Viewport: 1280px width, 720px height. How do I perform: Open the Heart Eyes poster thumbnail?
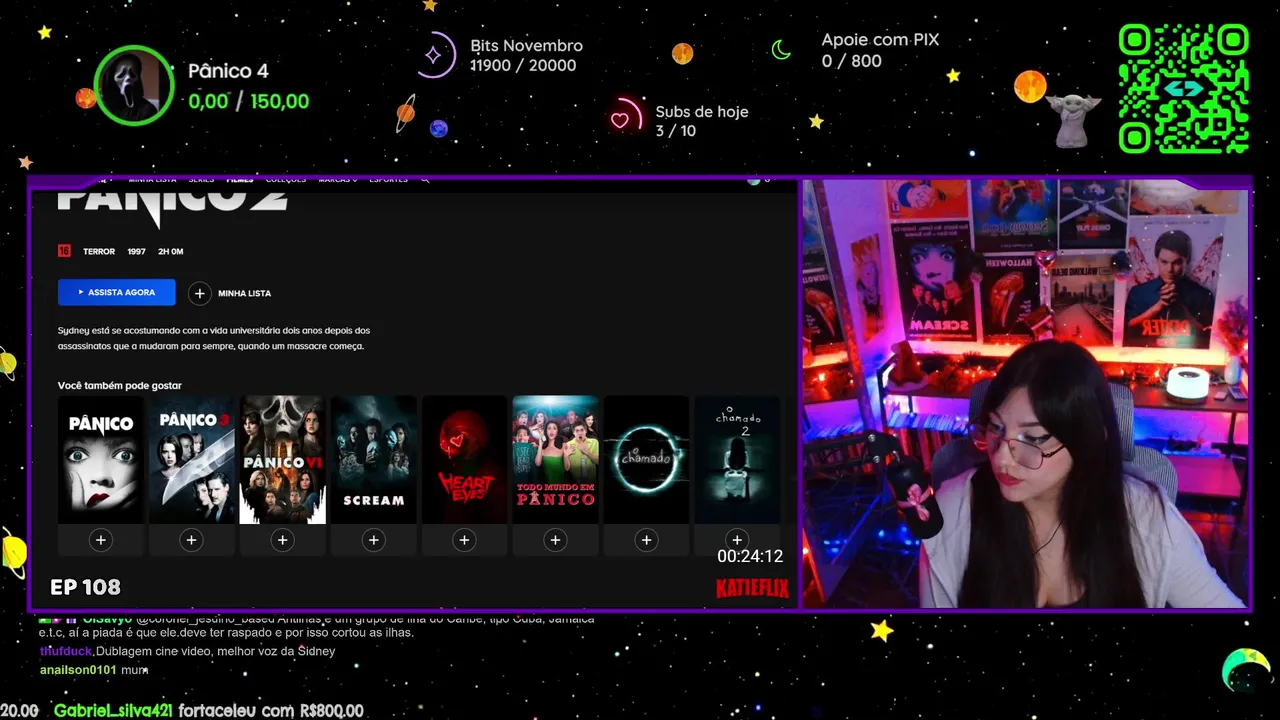coord(464,459)
